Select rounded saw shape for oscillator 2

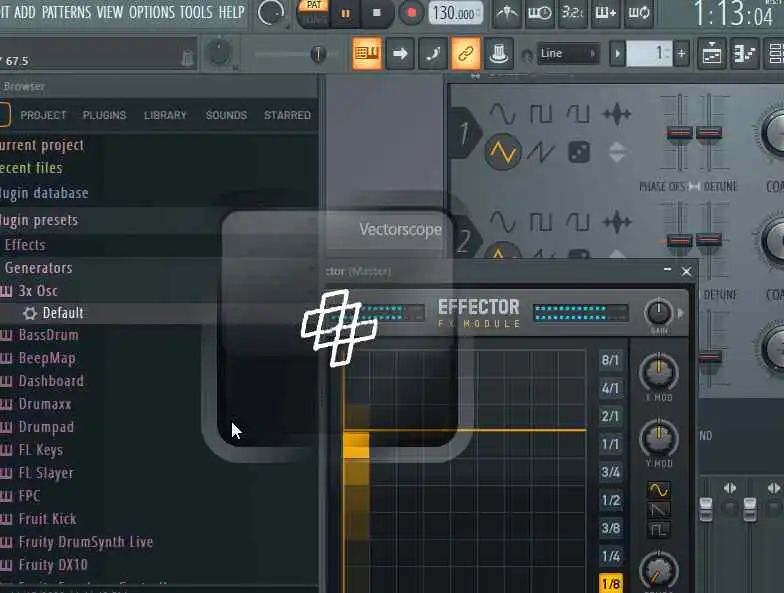(x=578, y=222)
